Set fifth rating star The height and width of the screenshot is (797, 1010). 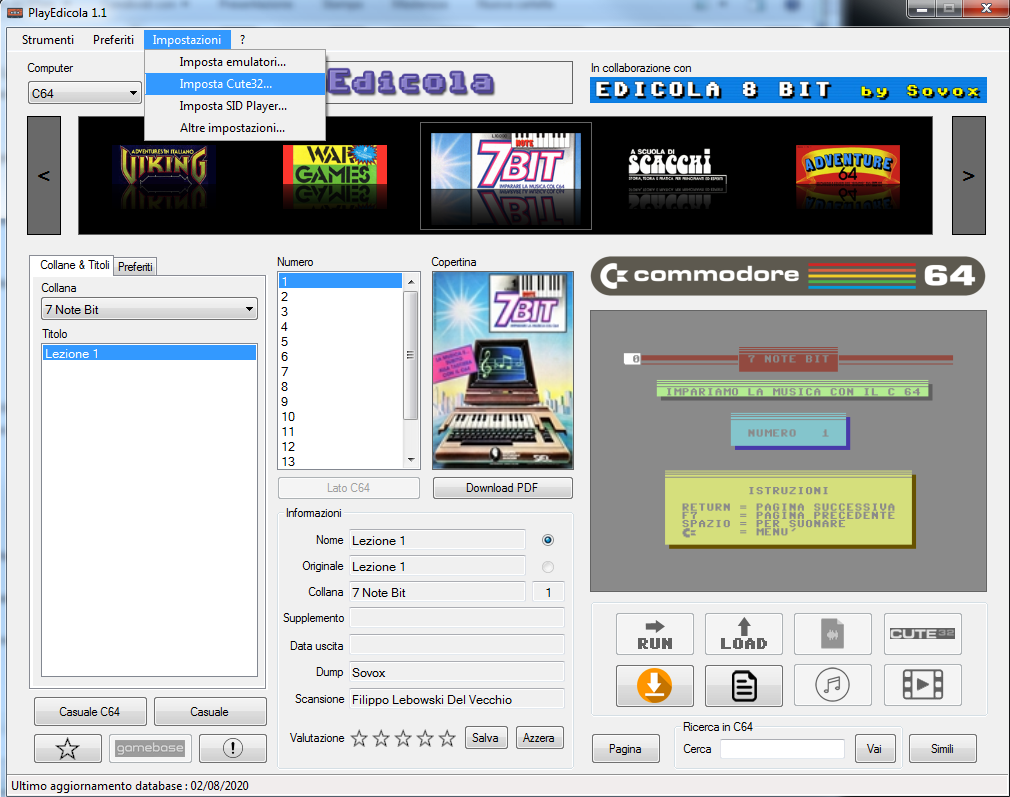(x=446, y=738)
